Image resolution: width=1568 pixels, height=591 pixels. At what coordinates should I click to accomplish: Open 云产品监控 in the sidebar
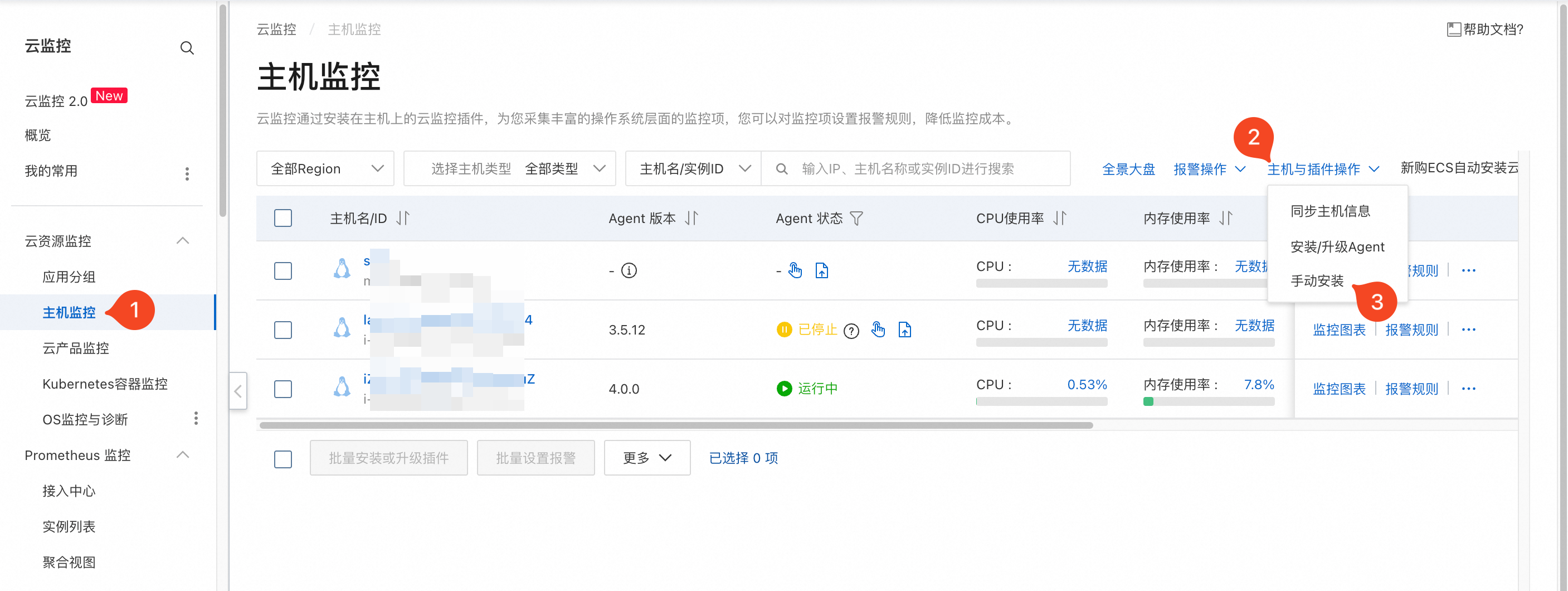(x=75, y=348)
